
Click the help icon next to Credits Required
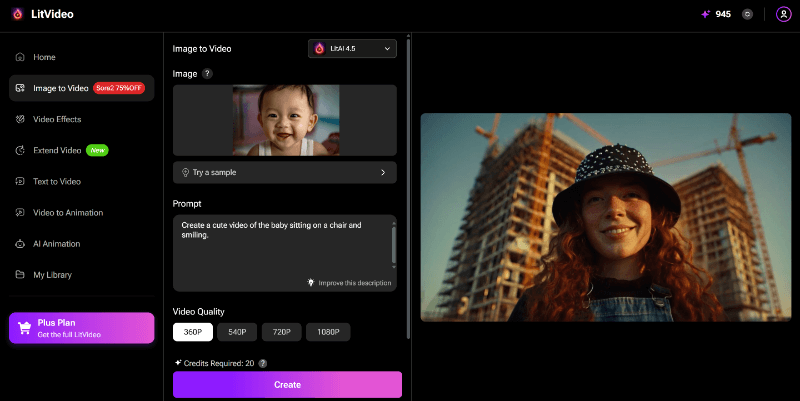pos(262,363)
